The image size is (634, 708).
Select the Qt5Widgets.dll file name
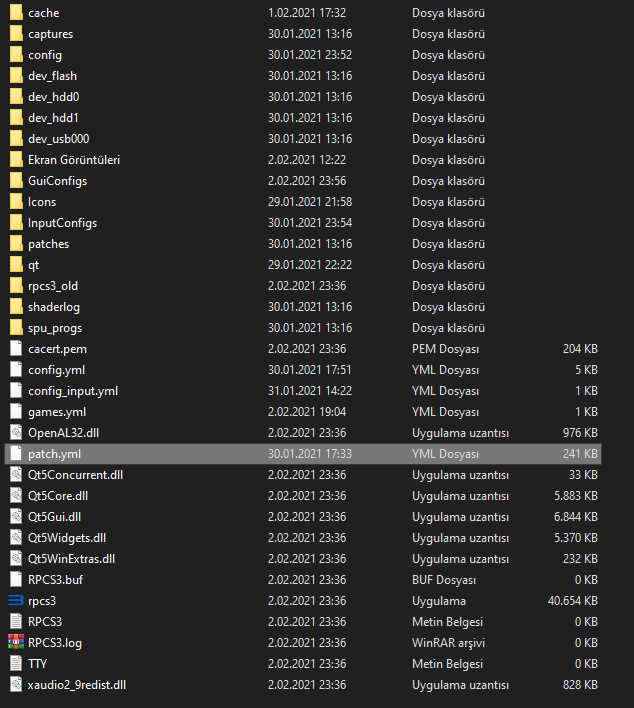click(x=67, y=538)
